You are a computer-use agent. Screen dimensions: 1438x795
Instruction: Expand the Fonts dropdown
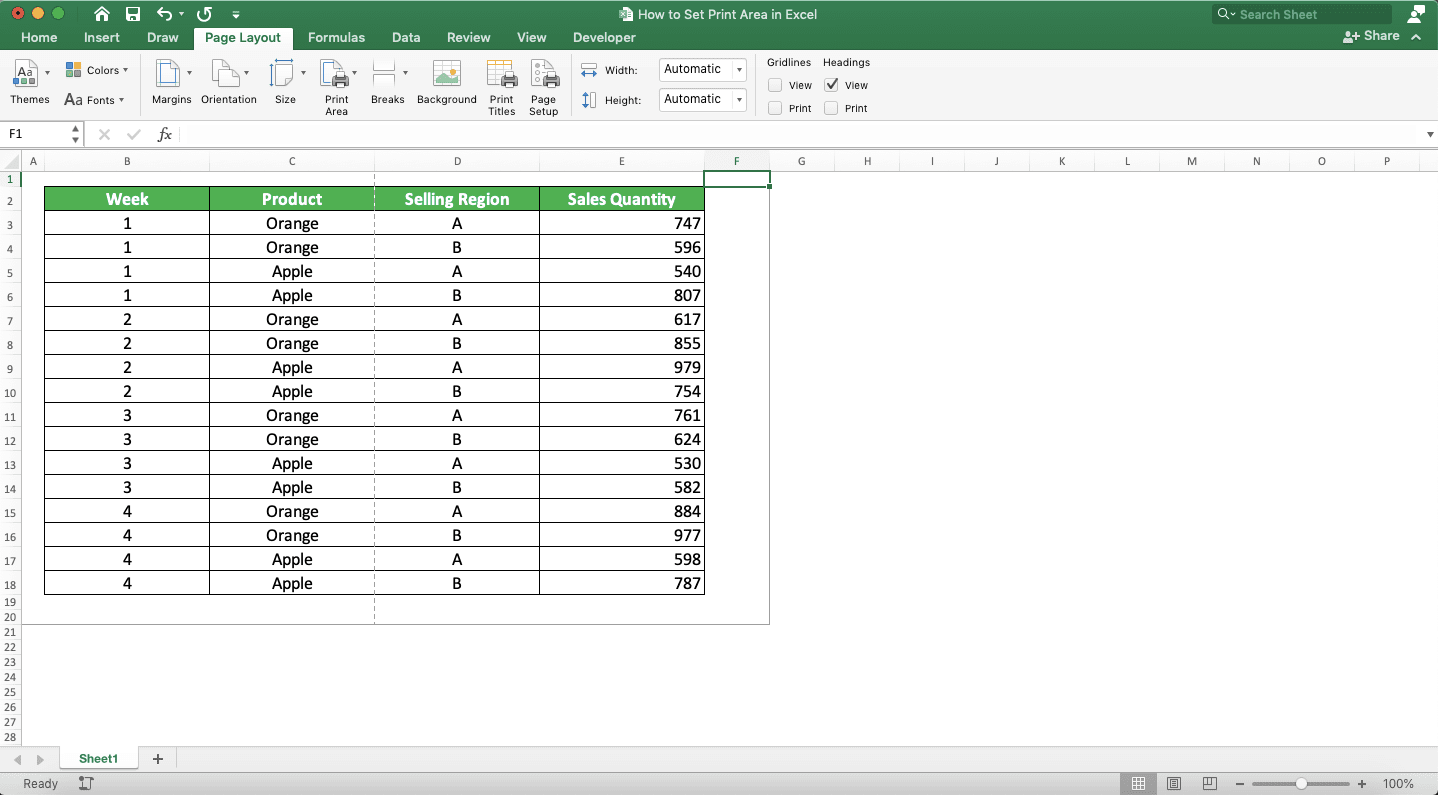coord(119,100)
